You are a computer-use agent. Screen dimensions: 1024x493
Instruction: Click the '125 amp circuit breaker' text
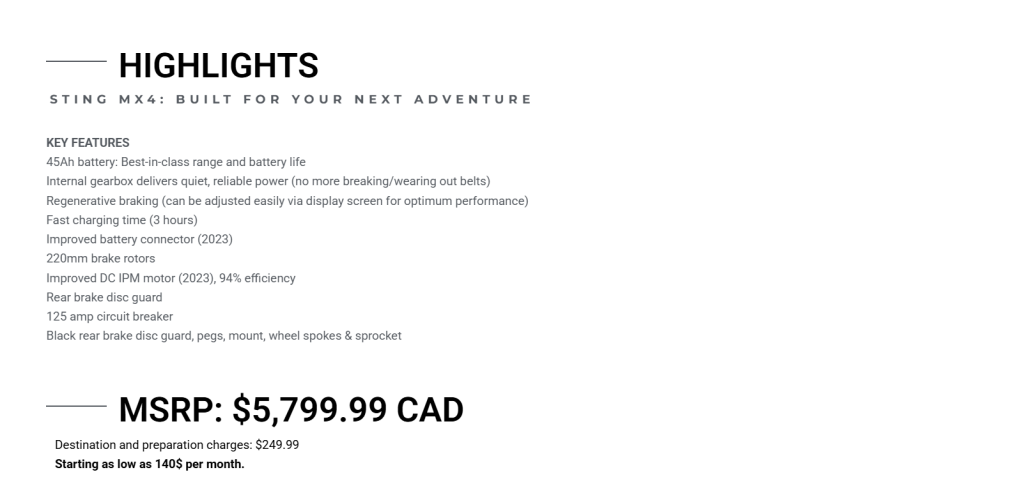[110, 316]
